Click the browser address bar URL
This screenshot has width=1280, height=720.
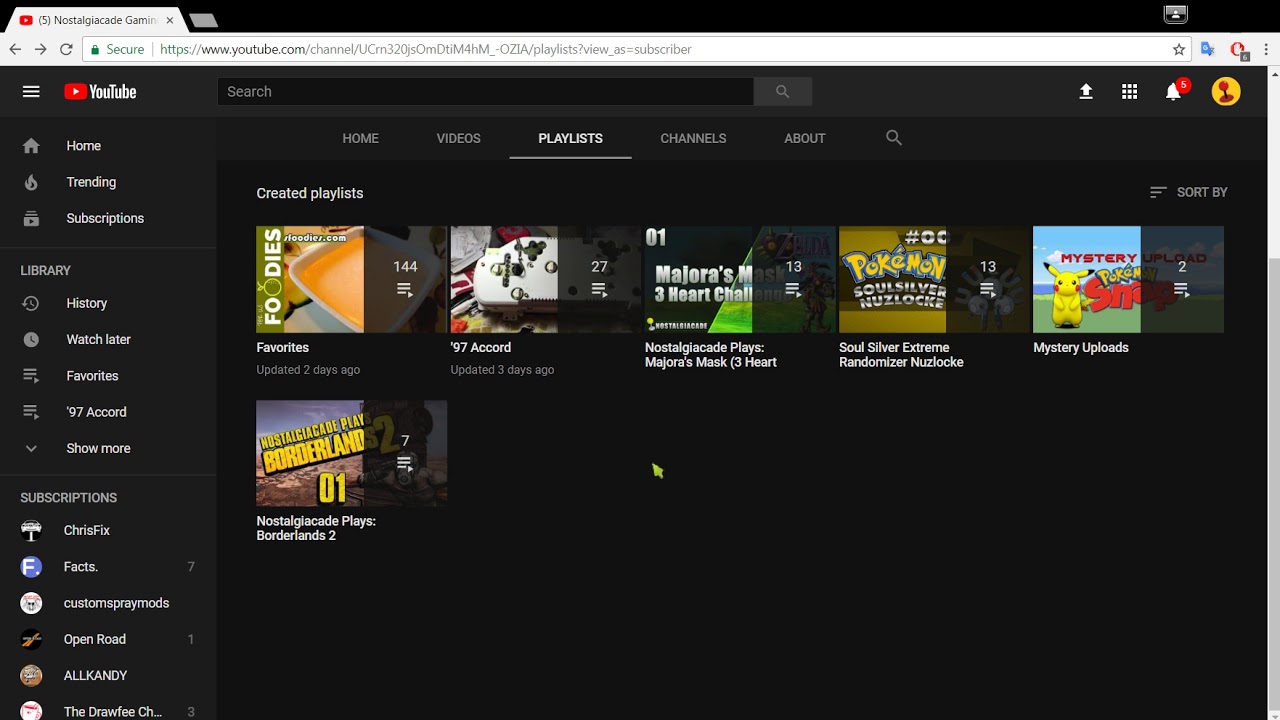click(425, 49)
